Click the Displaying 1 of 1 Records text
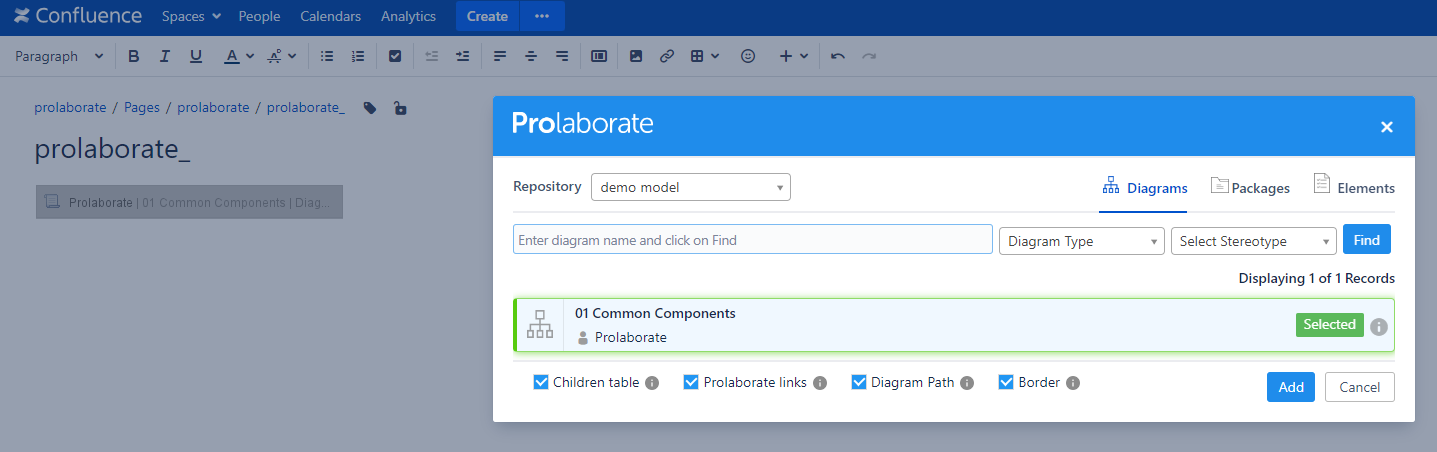1437x452 pixels. [1316, 278]
